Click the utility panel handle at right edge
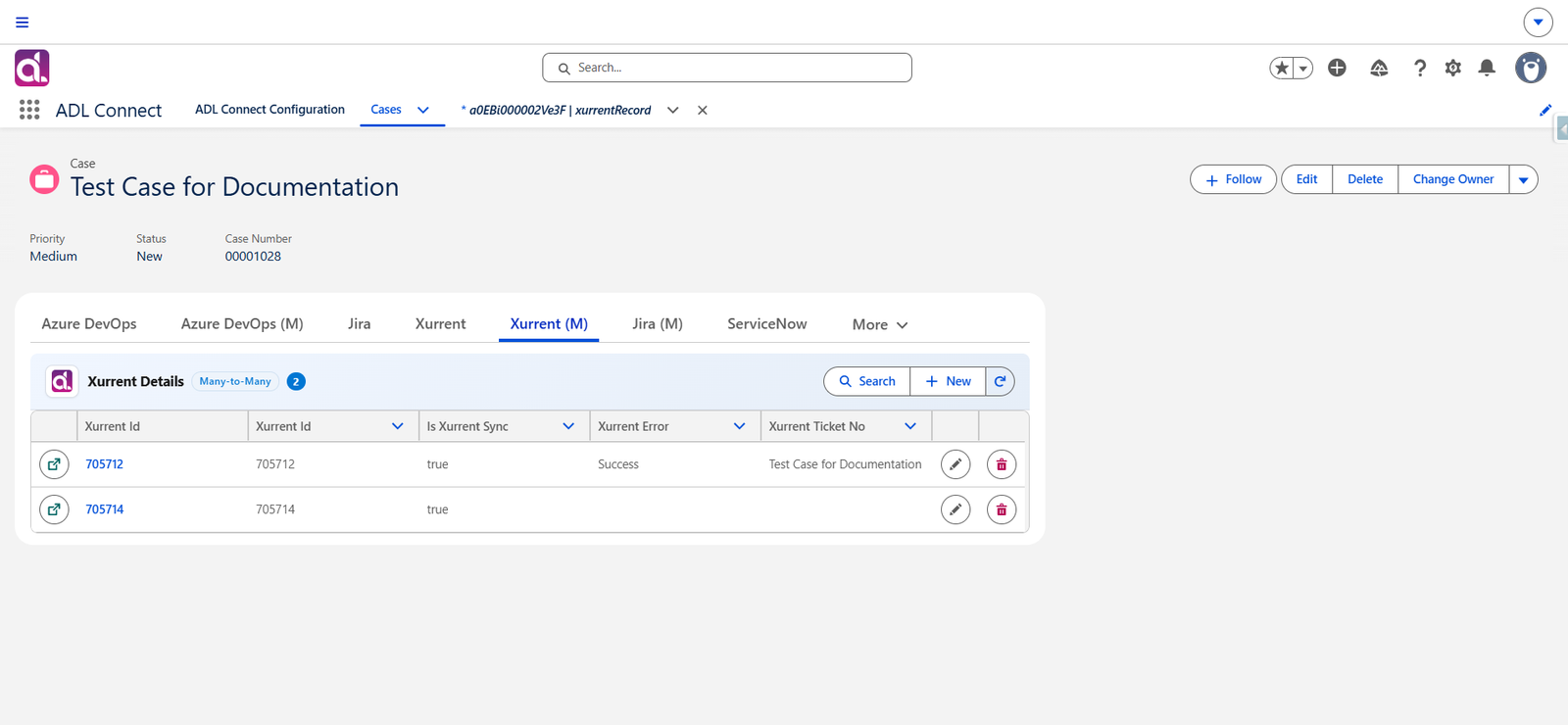 pyautogui.click(x=1562, y=128)
